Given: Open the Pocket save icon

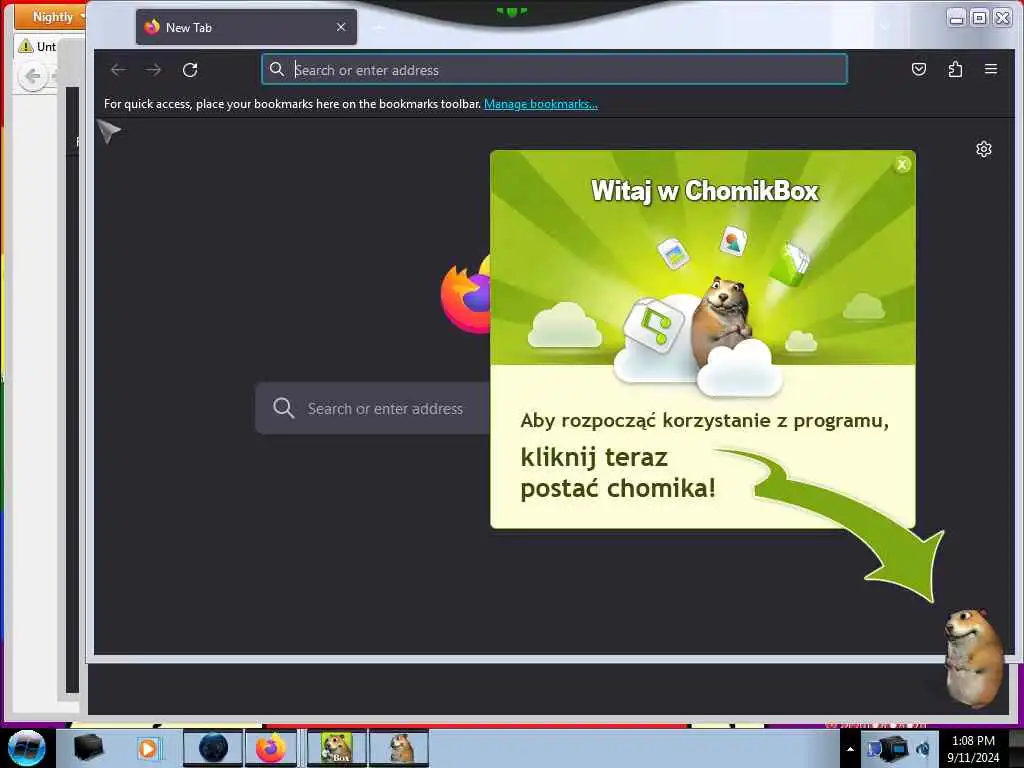Looking at the screenshot, I should (919, 69).
